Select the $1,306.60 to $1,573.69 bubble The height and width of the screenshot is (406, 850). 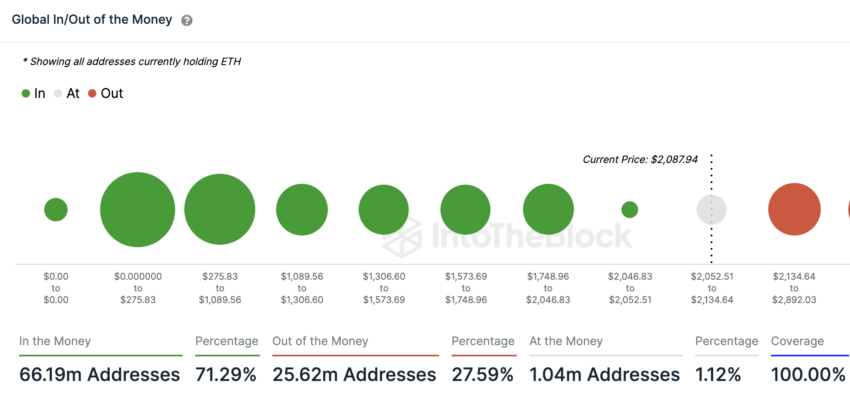[384, 210]
